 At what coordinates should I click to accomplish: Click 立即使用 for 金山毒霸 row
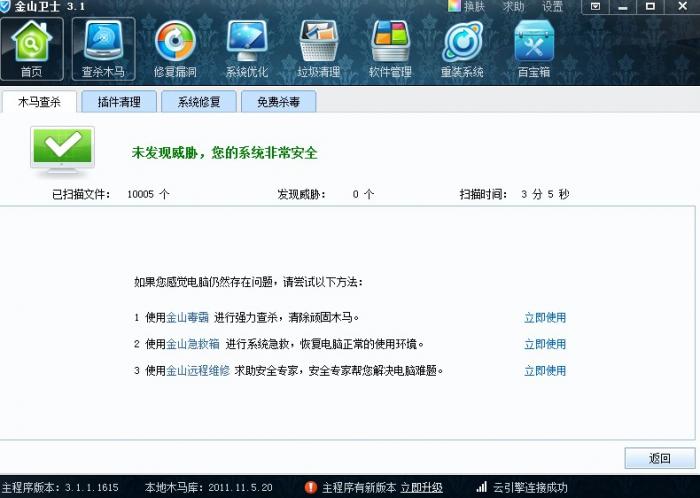click(545, 318)
